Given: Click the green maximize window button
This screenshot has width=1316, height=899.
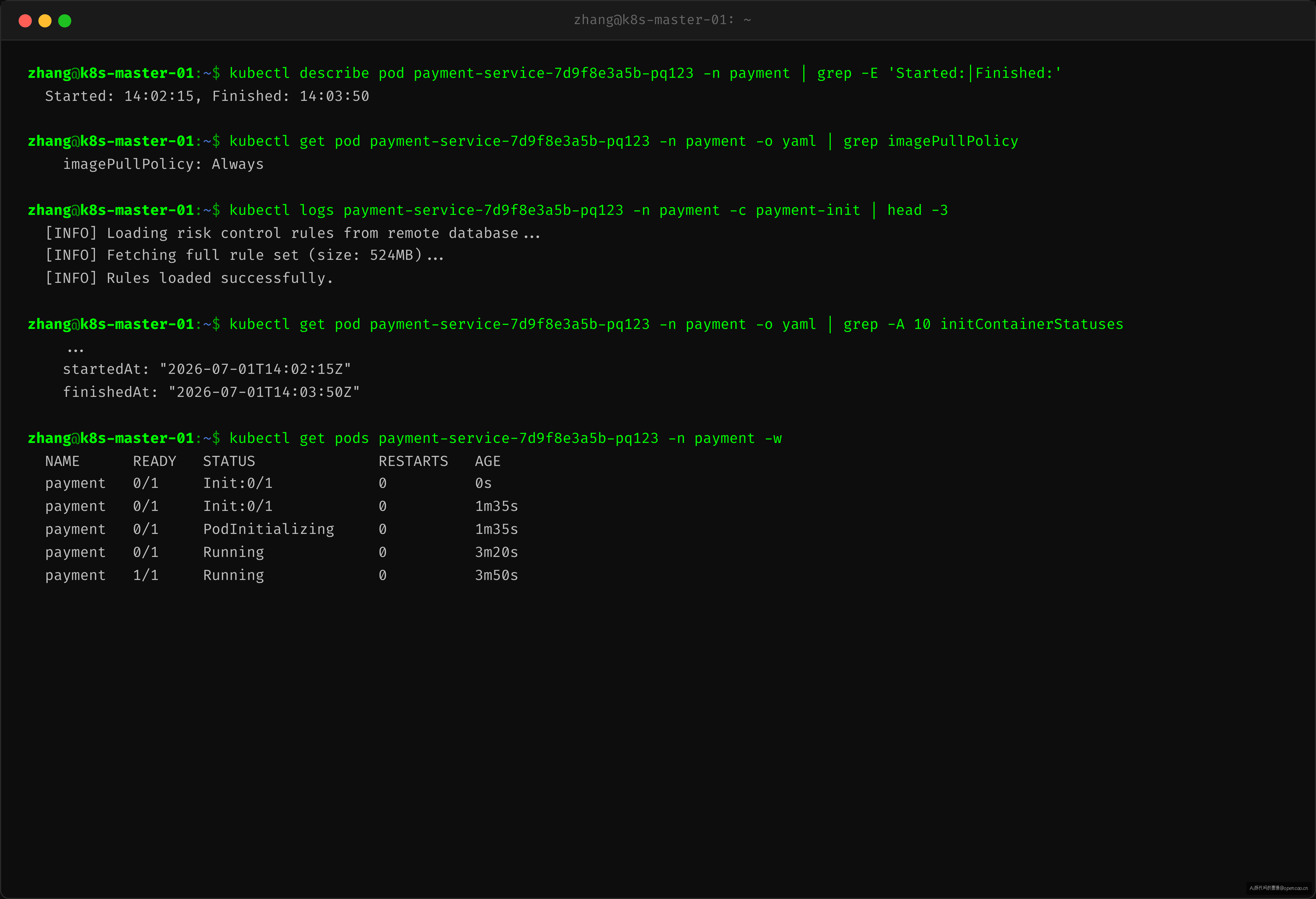Looking at the screenshot, I should 64,21.
